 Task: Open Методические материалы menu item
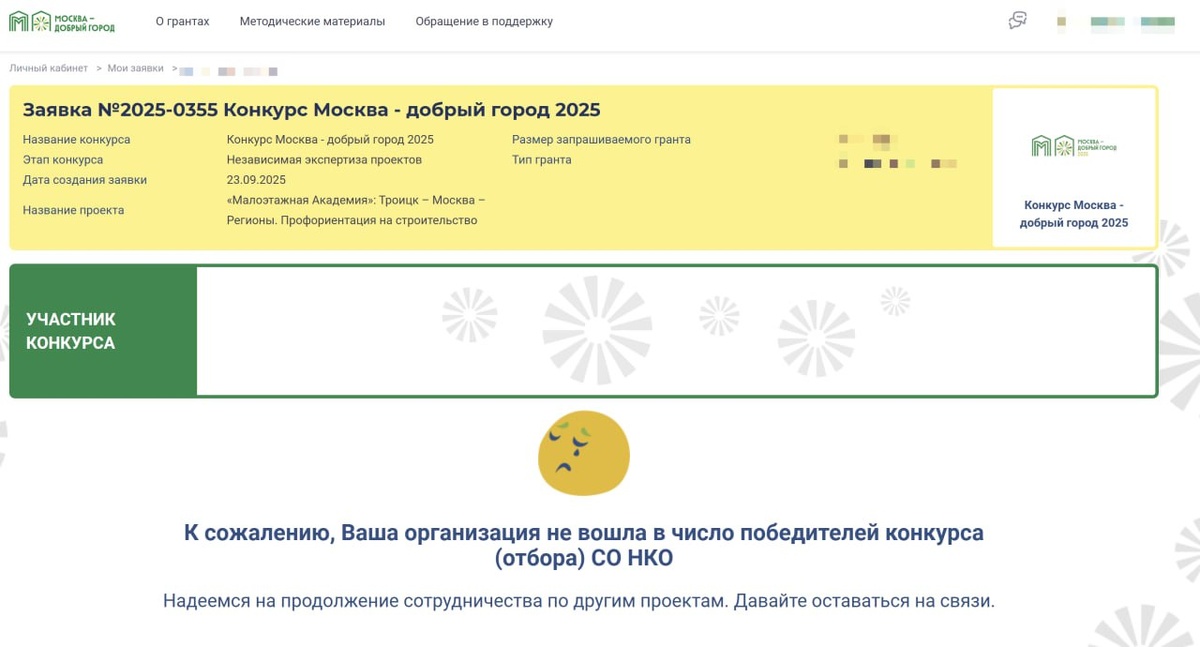(312, 21)
